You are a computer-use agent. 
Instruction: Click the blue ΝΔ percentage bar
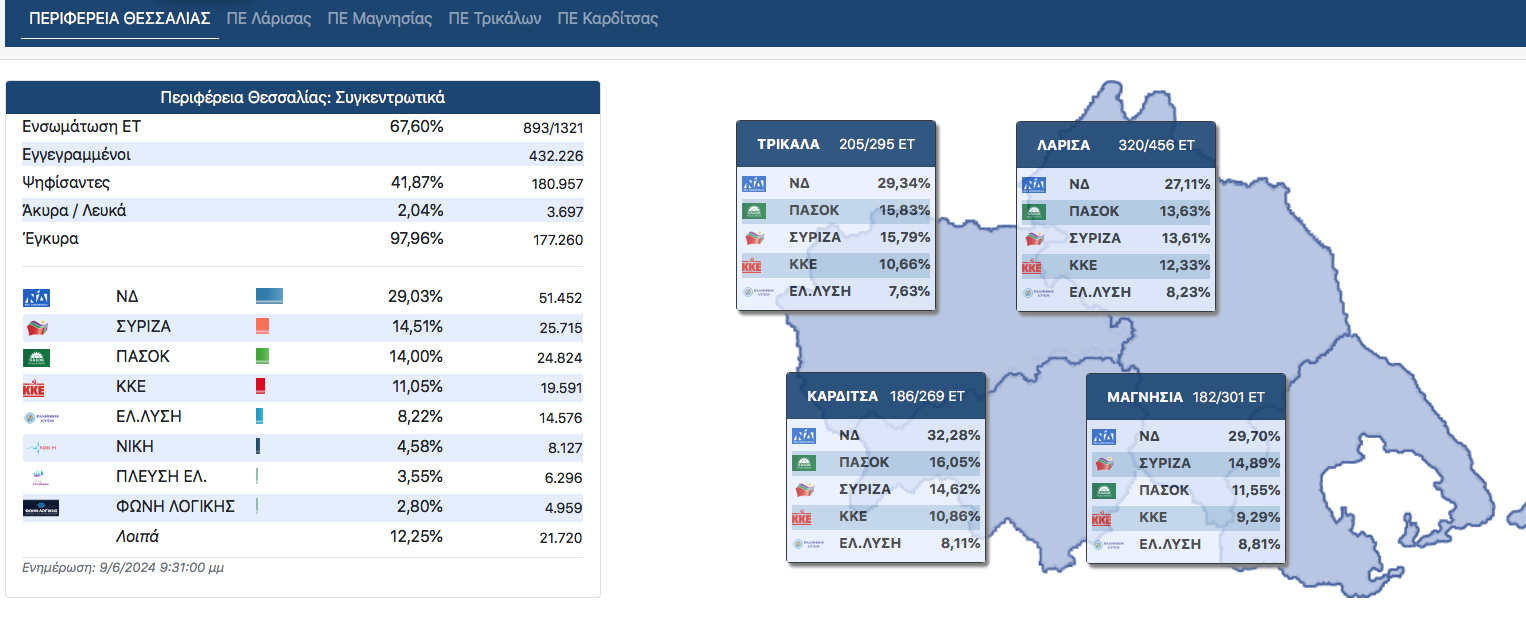pos(269,297)
